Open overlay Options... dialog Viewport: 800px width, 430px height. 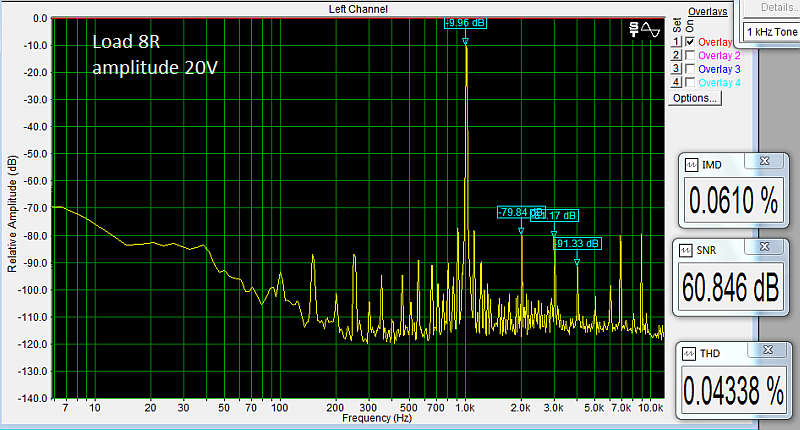[694, 98]
